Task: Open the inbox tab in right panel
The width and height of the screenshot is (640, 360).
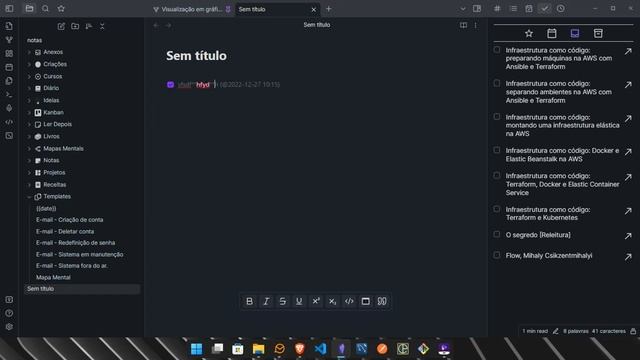Action: 575,33
